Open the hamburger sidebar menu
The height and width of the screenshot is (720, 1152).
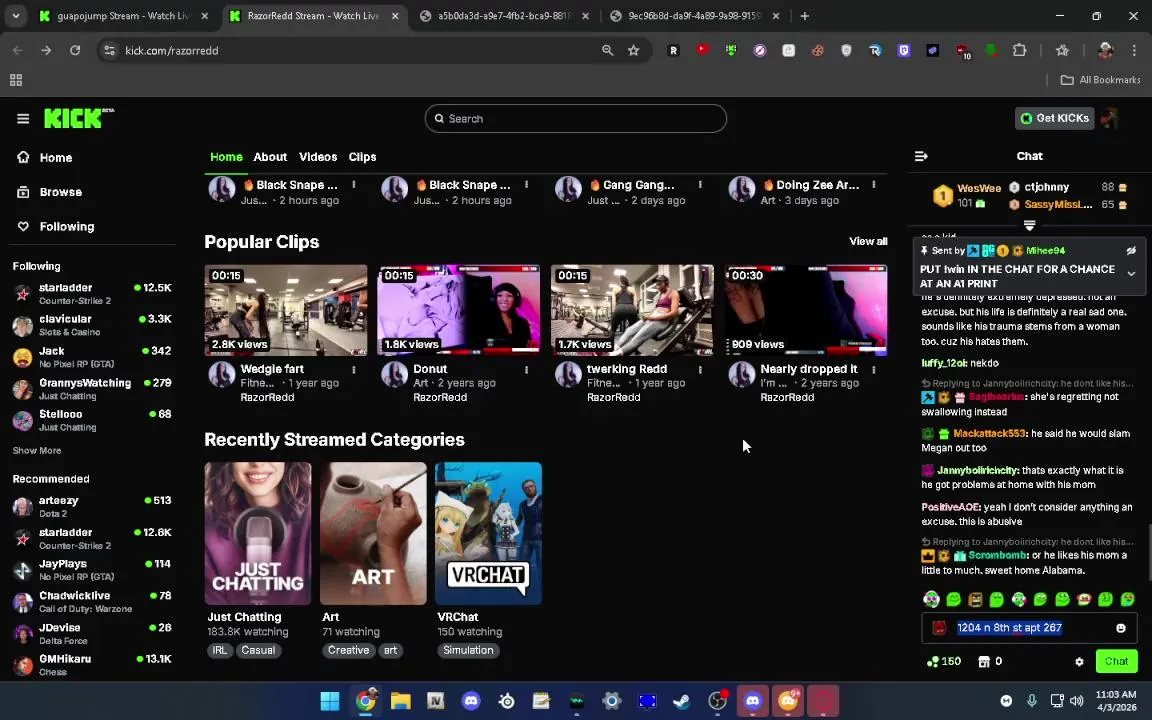tap(23, 118)
